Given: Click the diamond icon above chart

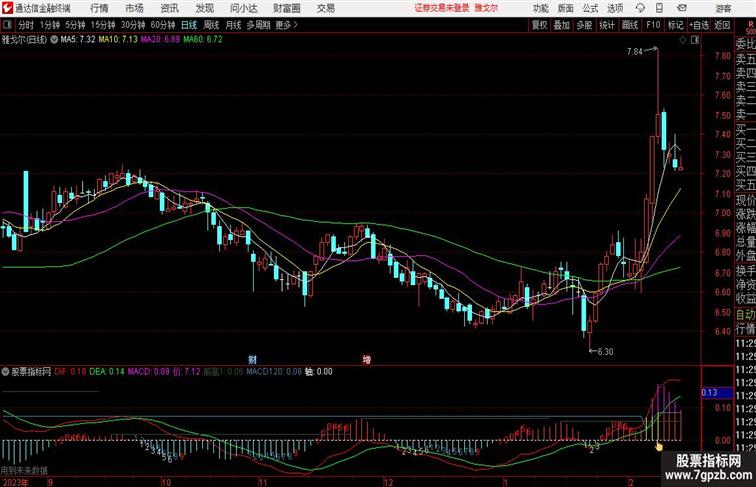Looking at the screenshot, I should [683, 40].
